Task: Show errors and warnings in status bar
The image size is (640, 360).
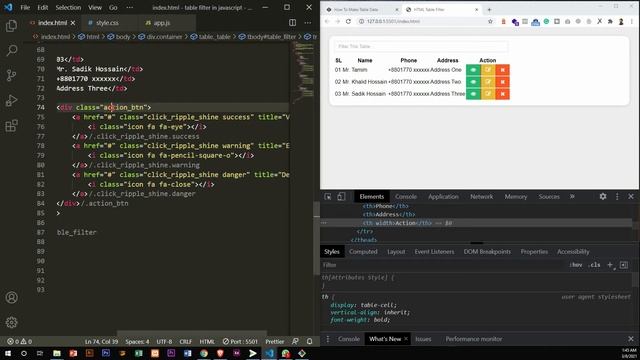Action: (20, 341)
